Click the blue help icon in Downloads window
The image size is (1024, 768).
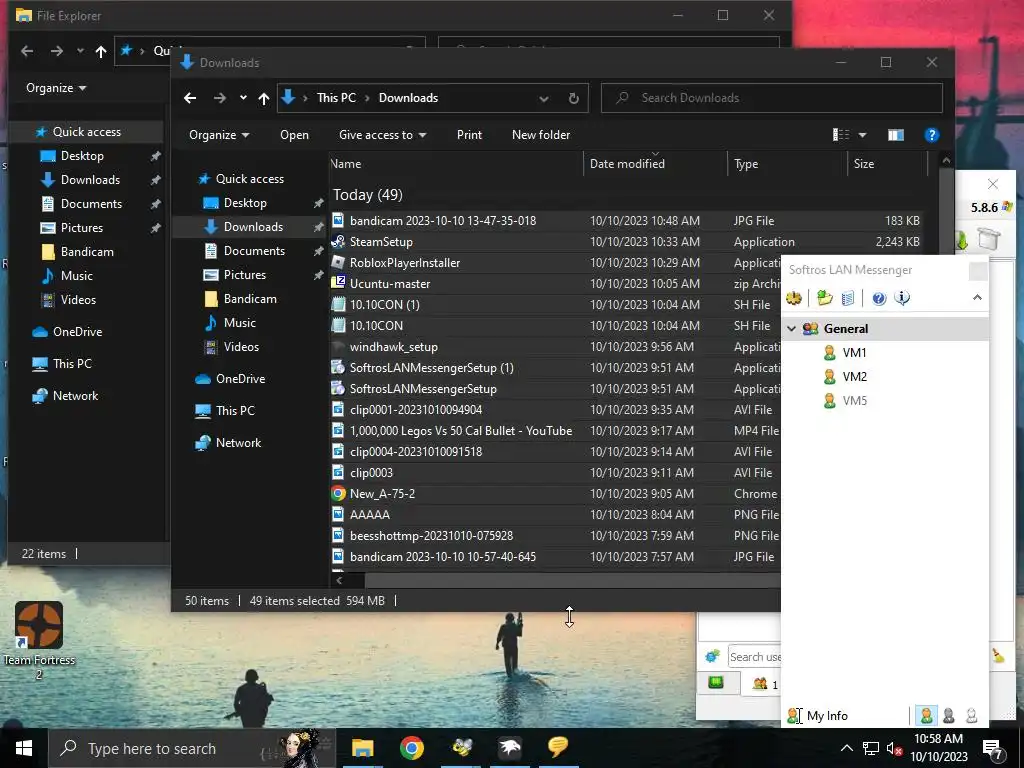[x=931, y=135]
